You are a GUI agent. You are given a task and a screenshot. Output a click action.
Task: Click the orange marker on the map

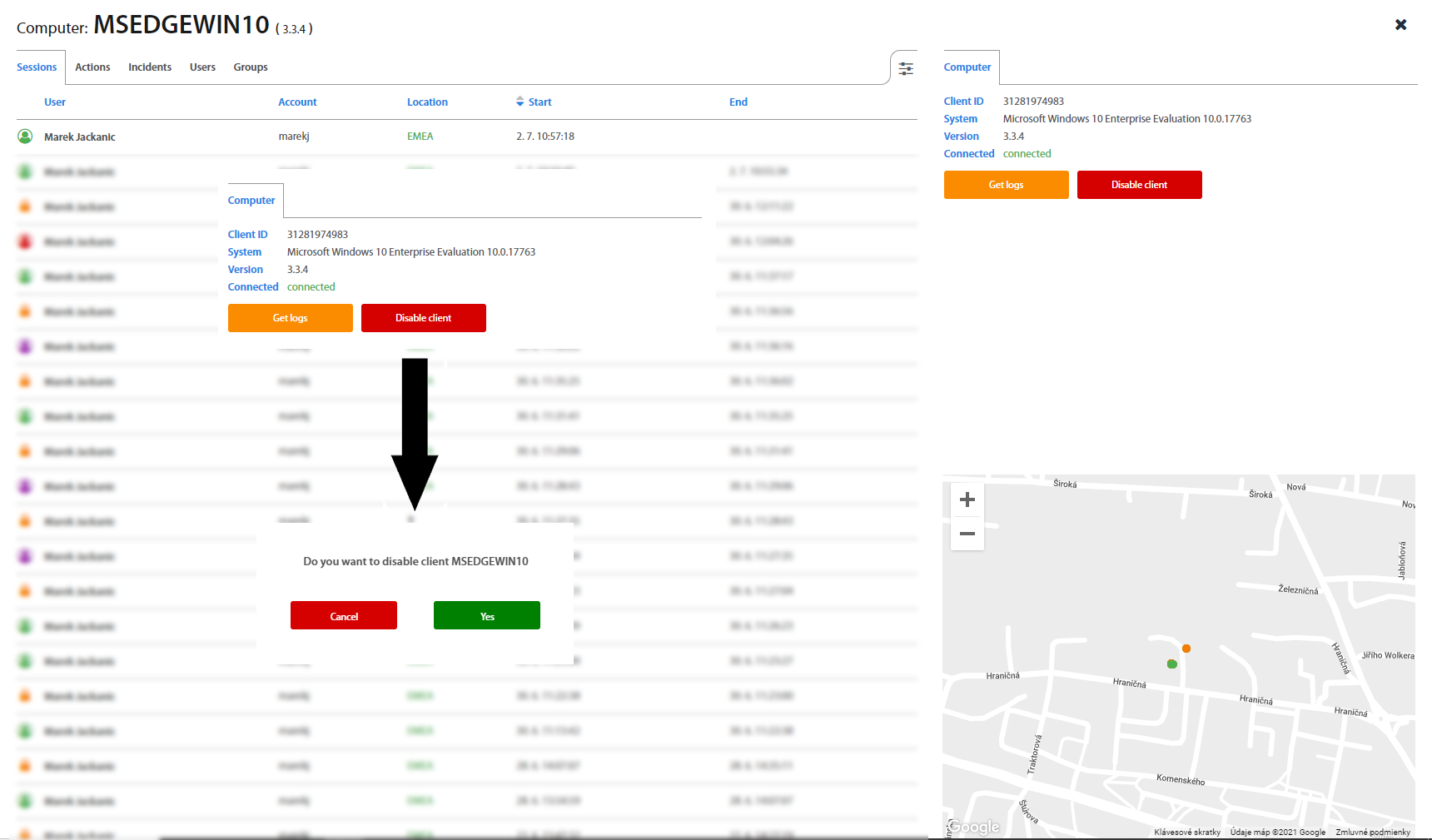(x=1186, y=649)
